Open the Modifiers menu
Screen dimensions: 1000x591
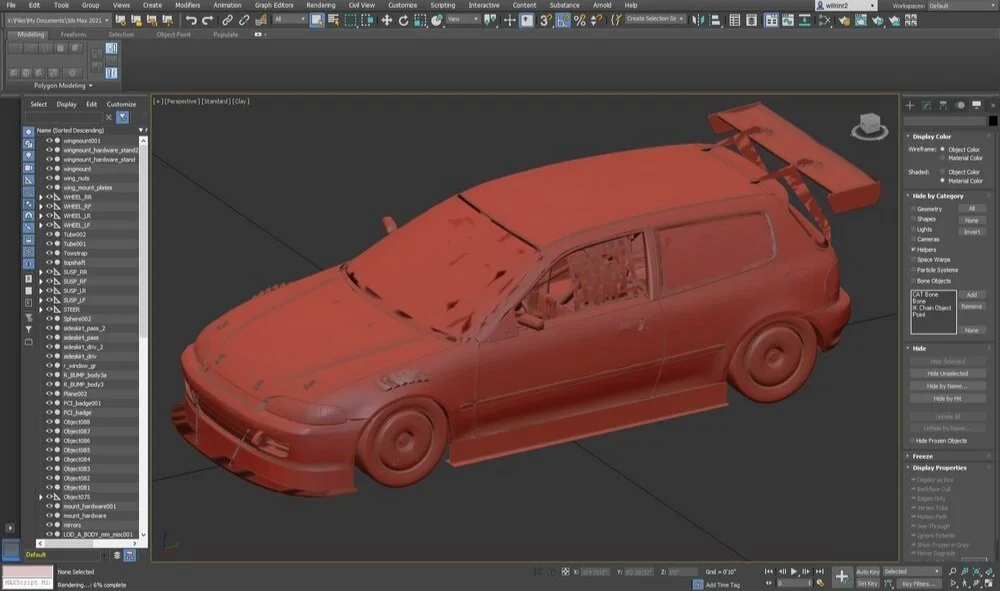[x=188, y=5]
